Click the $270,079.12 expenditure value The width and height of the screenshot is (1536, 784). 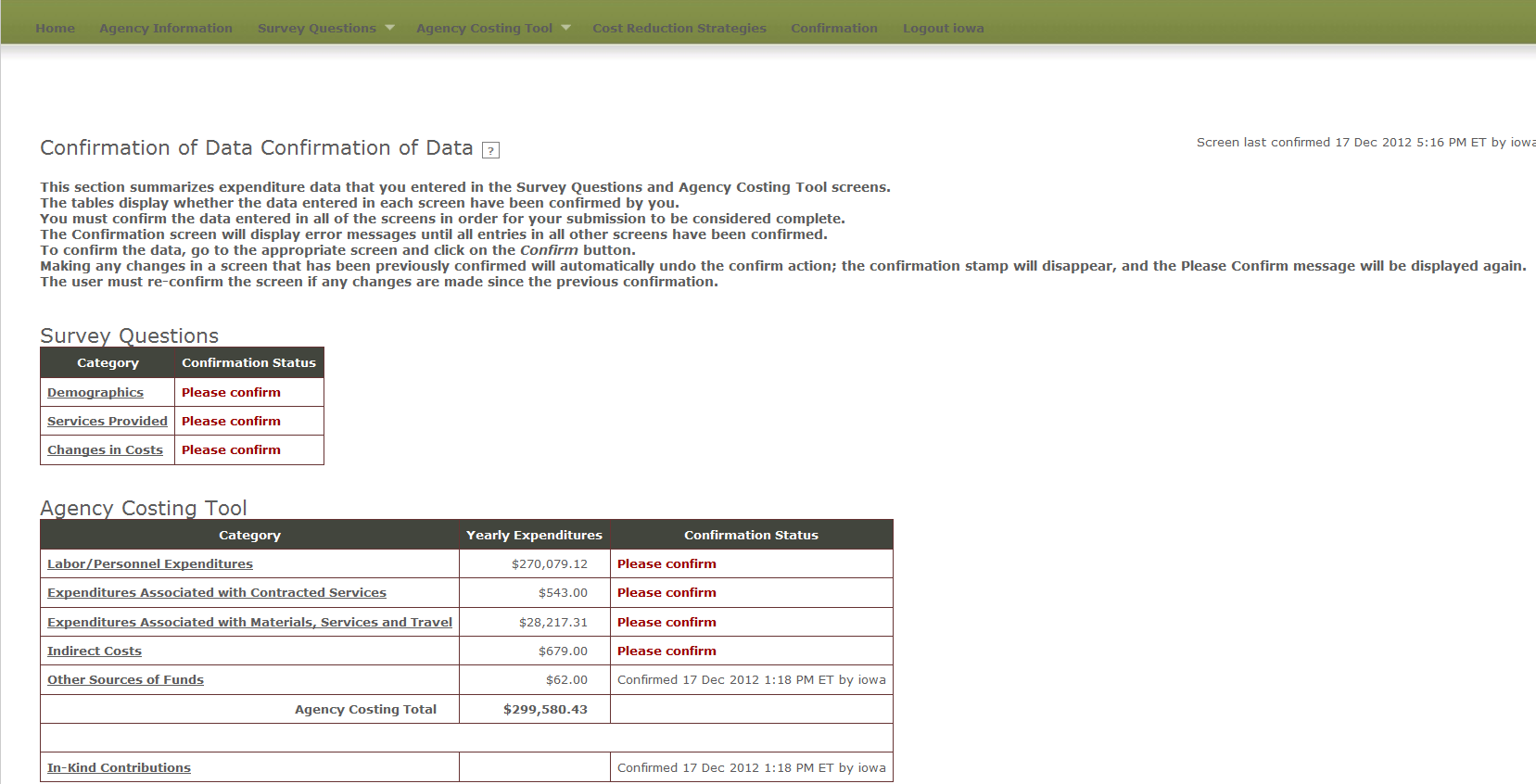pyautogui.click(x=550, y=563)
